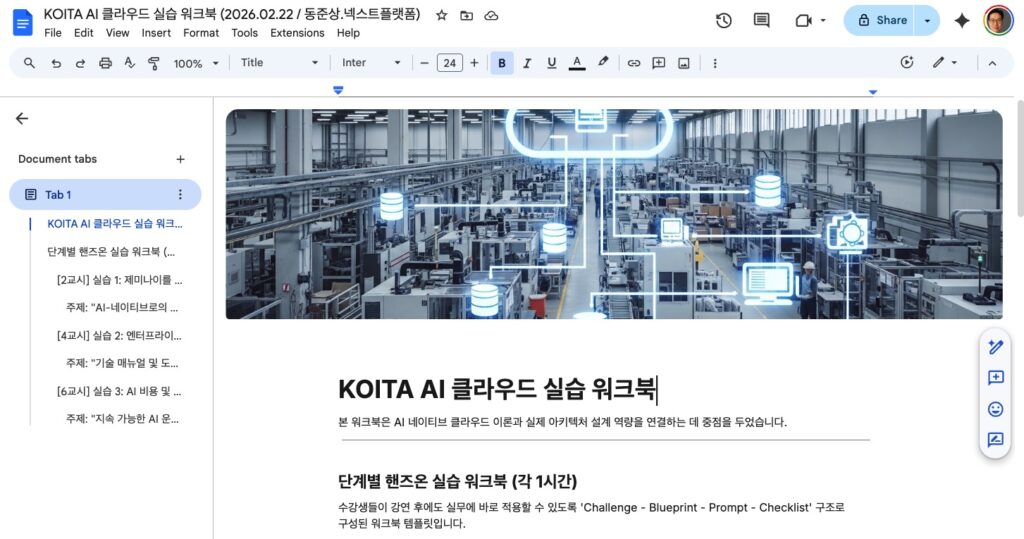Image resolution: width=1024 pixels, height=539 pixels.
Task: Add a comment from toolbar
Action: coord(658,63)
